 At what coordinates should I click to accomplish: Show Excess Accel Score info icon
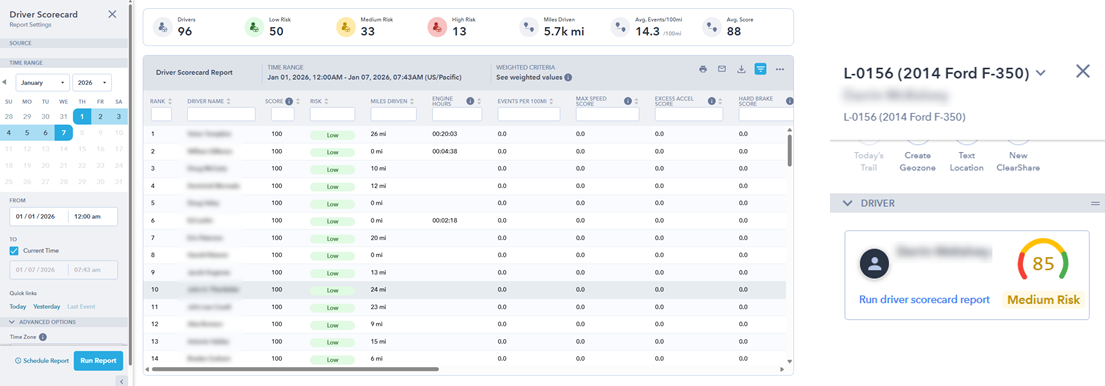click(712, 101)
